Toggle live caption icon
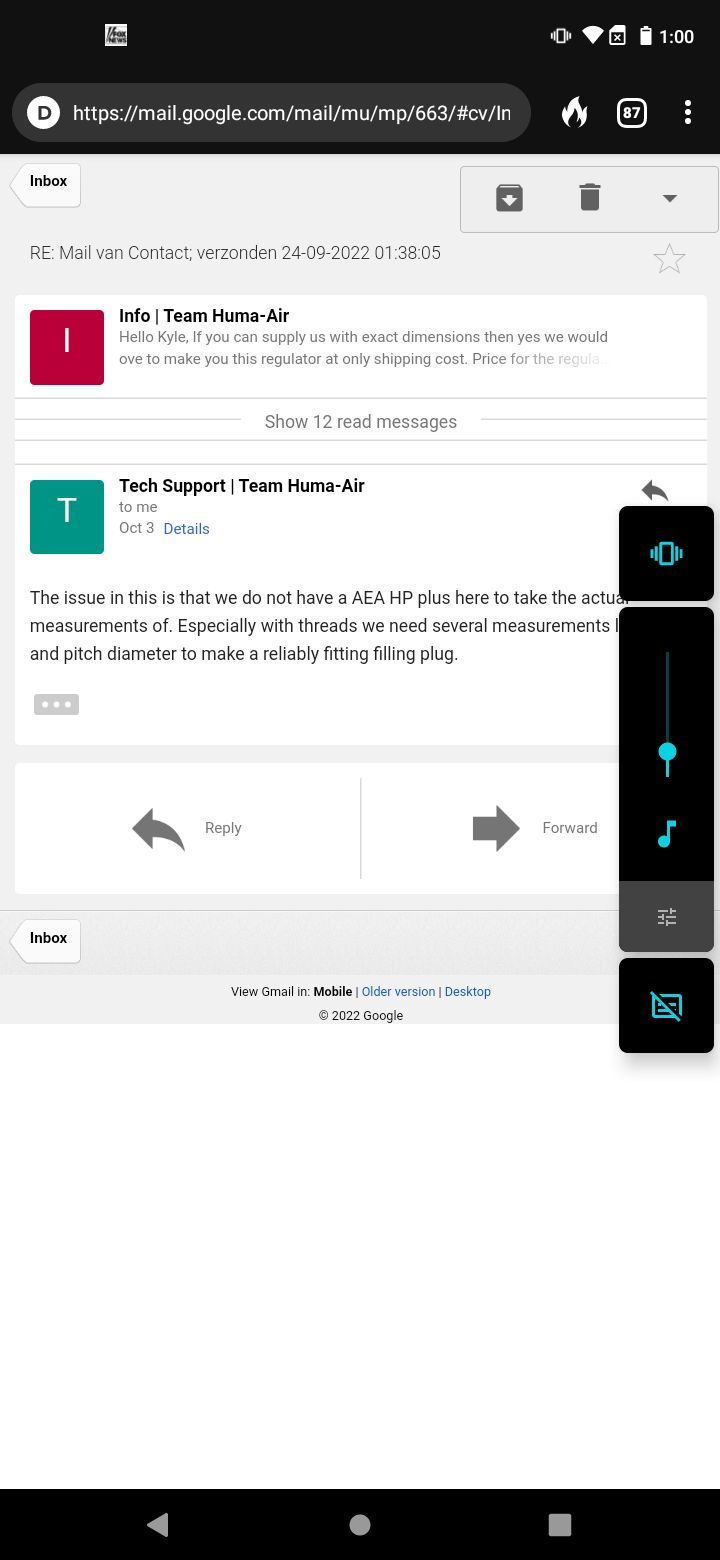720x1560 pixels. [666, 1005]
